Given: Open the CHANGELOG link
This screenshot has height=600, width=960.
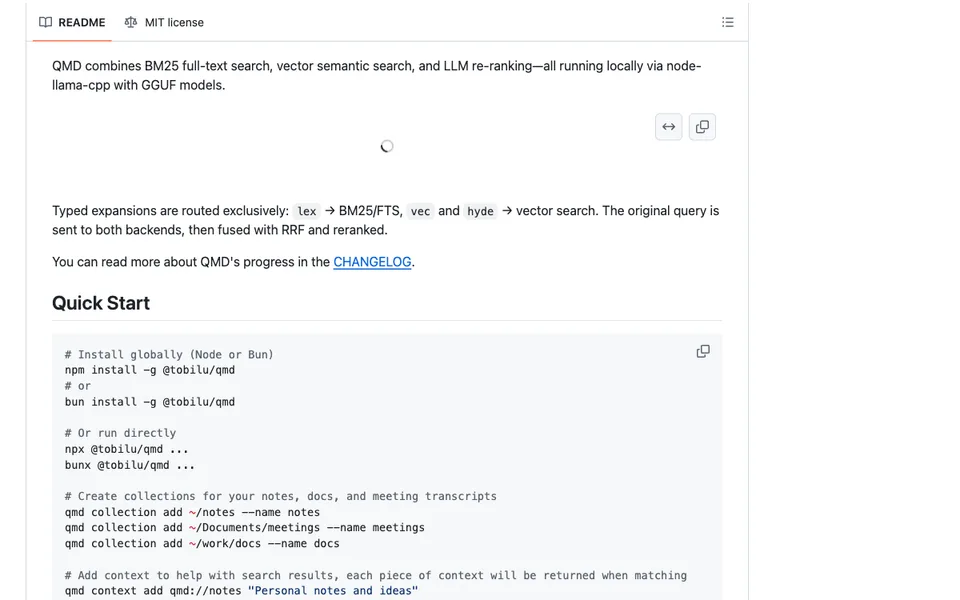Looking at the screenshot, I should (x=372, y=261).
